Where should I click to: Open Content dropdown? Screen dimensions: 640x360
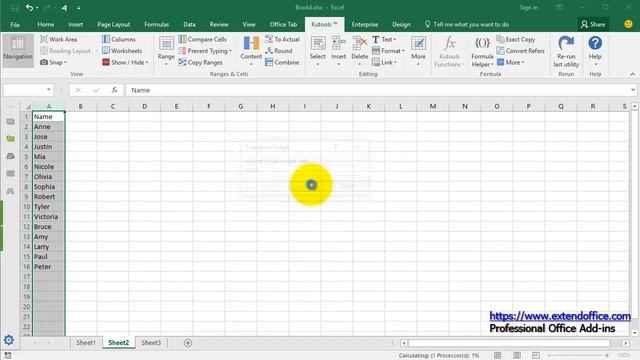tap(251, 51)
